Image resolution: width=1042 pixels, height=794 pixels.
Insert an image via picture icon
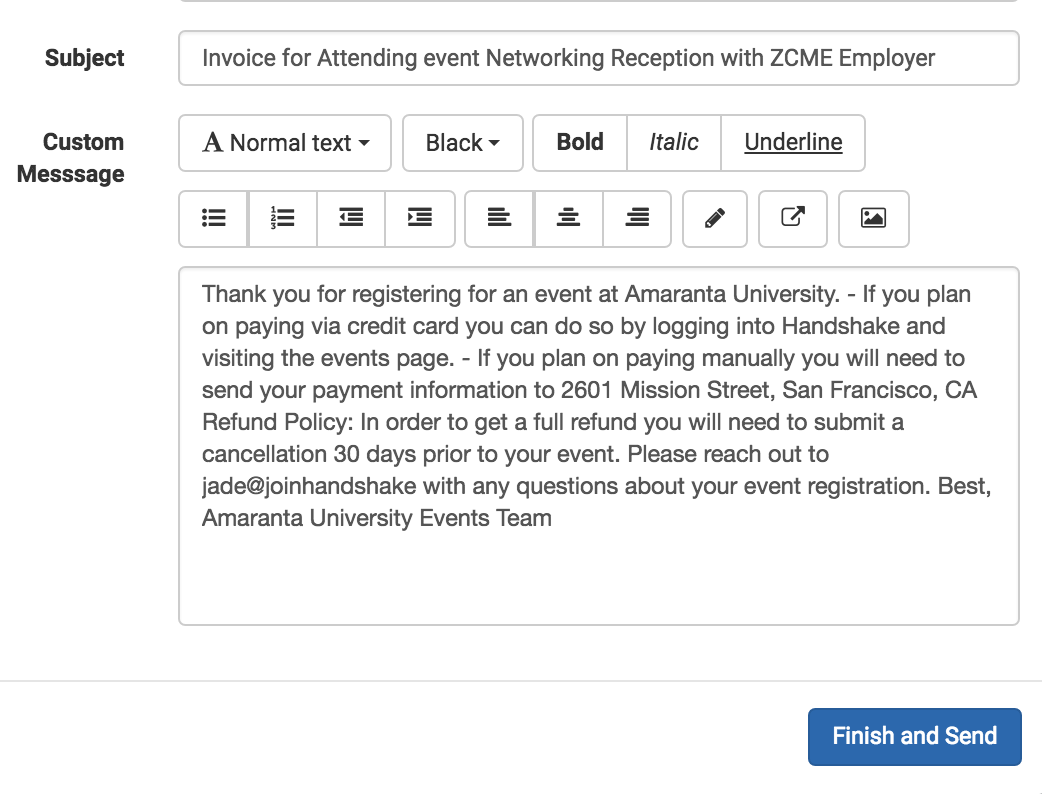tap(873, 219)
